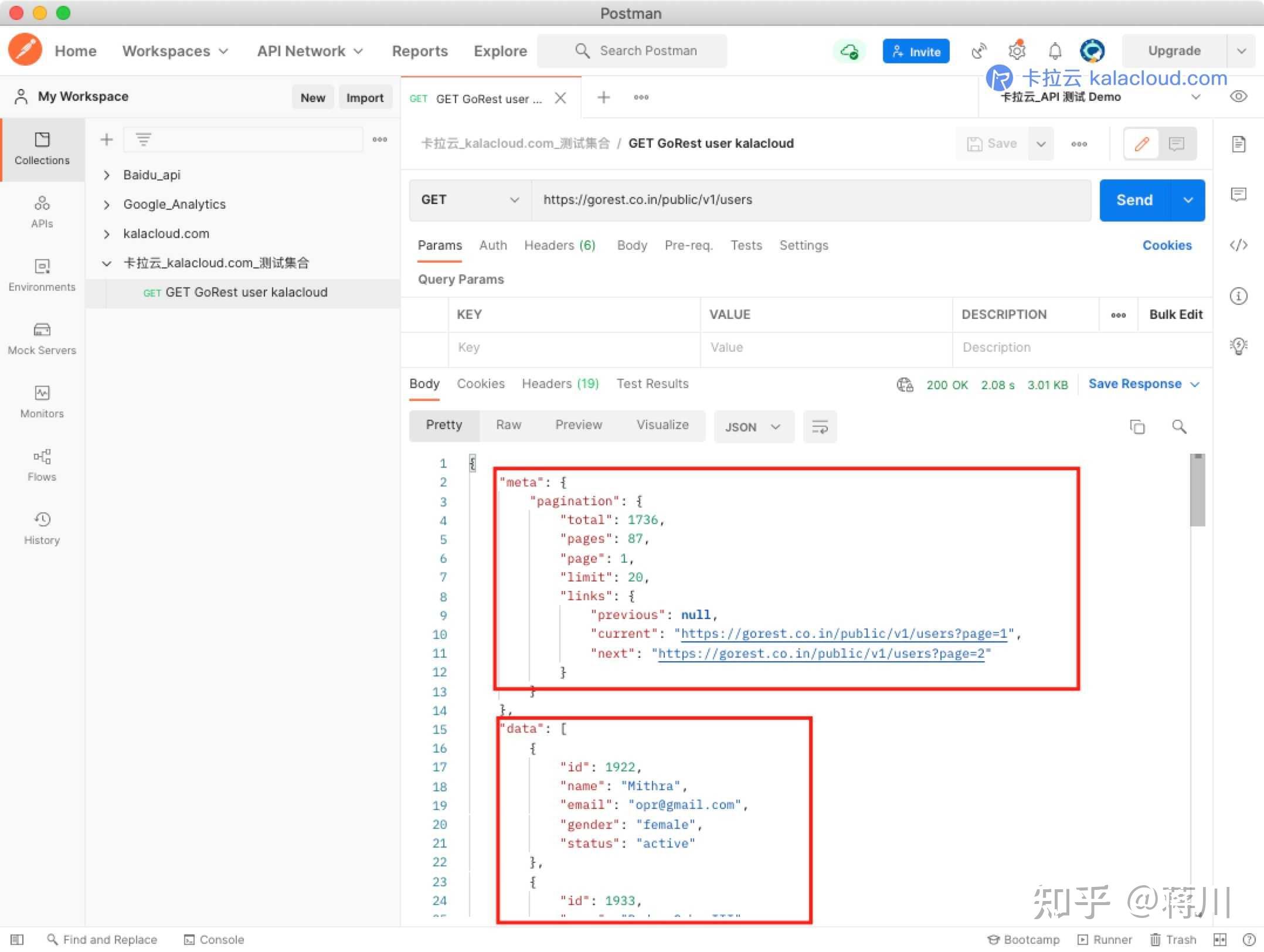Screen dimensions: 1264x952
Task: Open the Mock Servers panel
Action: pyautogui.click(x=42, y=339)
